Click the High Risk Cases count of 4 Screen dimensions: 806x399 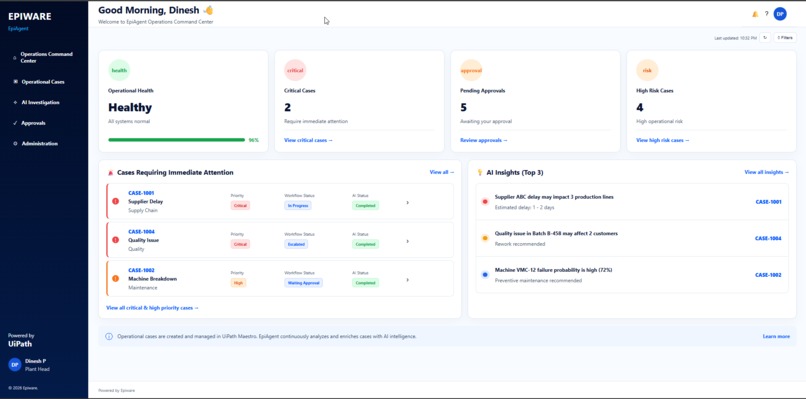(x=639, y=107)
